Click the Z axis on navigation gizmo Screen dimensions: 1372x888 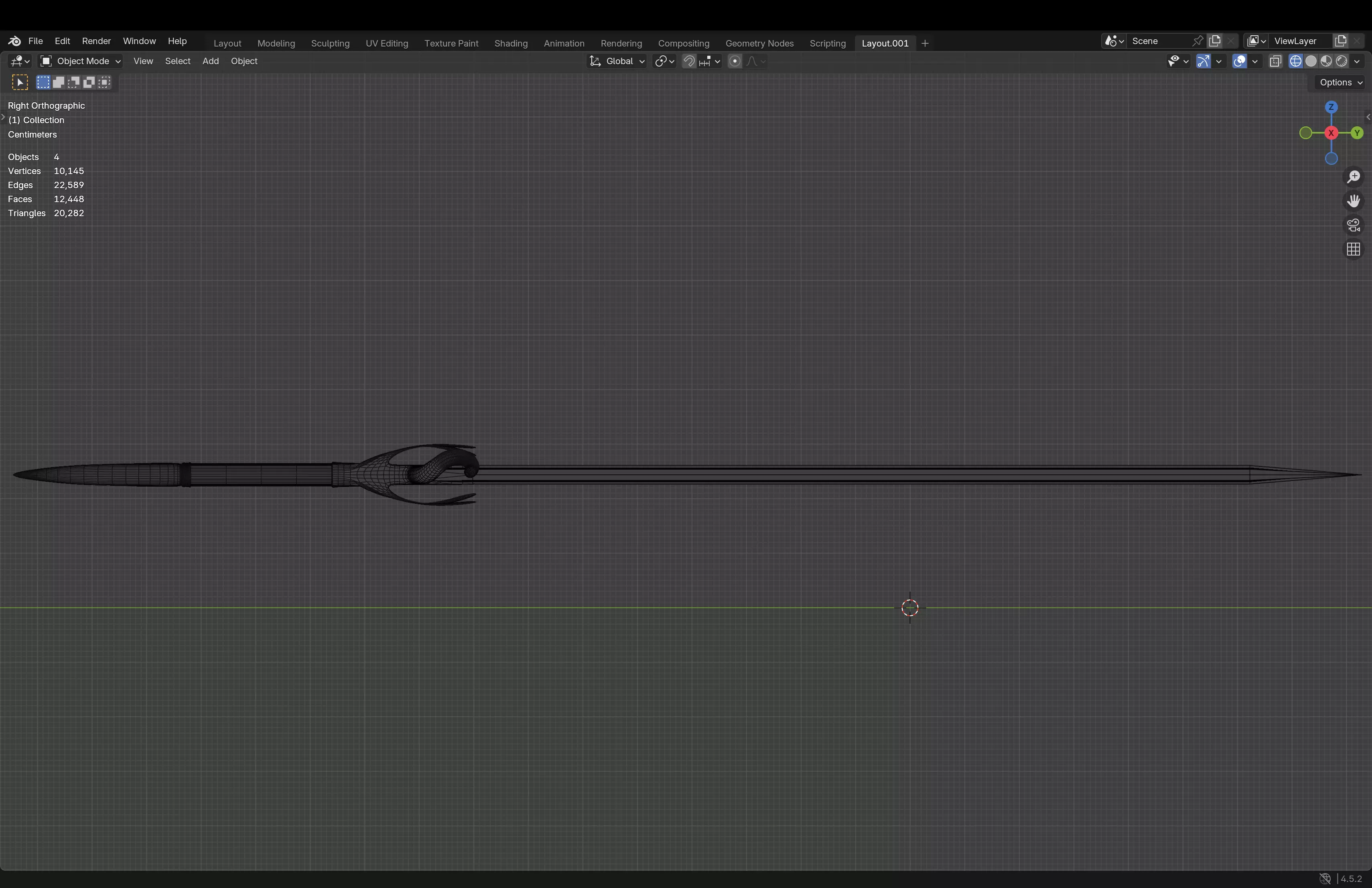tap(1331, 107)
